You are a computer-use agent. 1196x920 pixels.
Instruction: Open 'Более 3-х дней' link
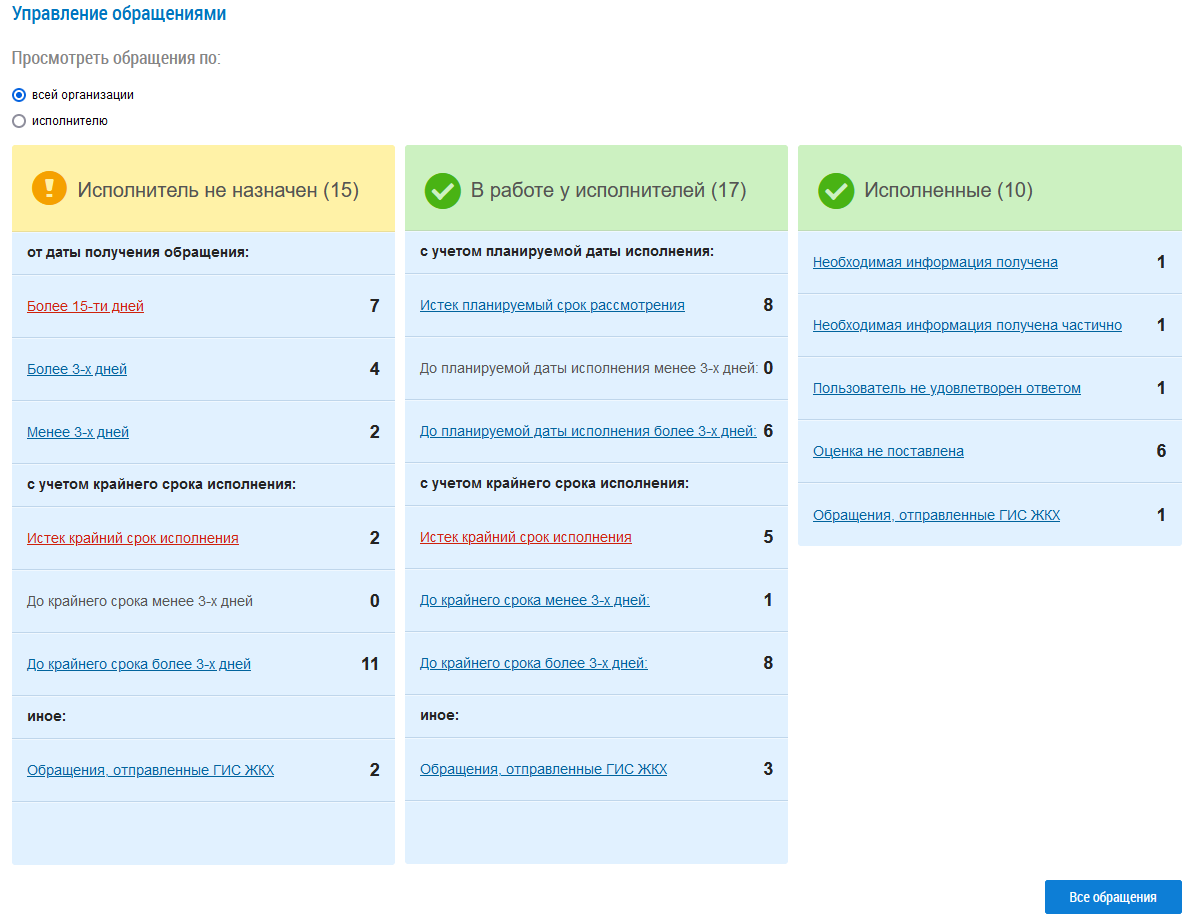click(77, 369)
